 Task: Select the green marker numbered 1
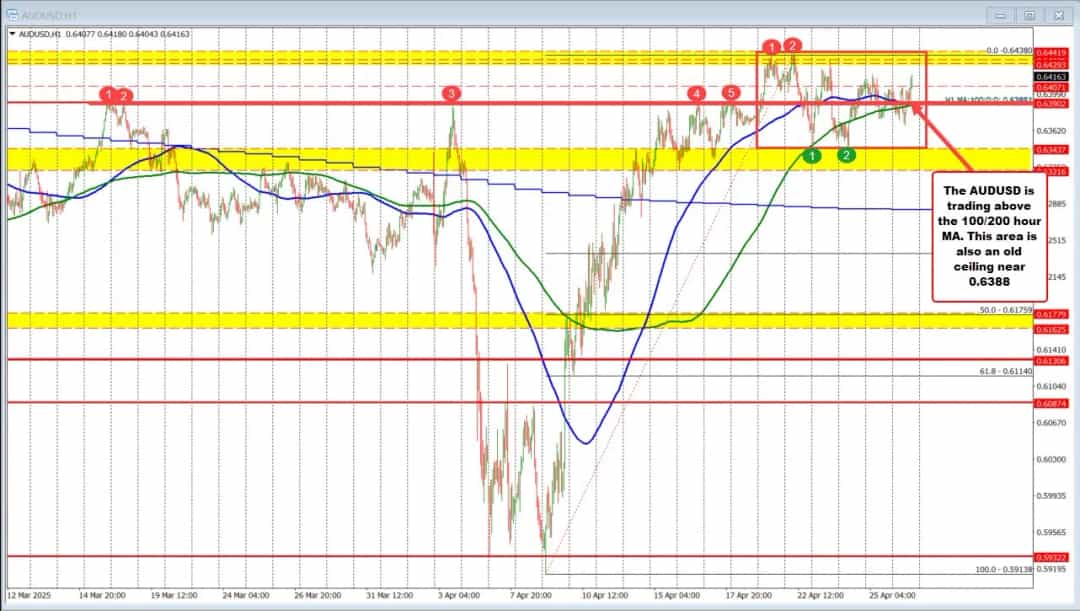pyautogui.click(x=812, y=156)
